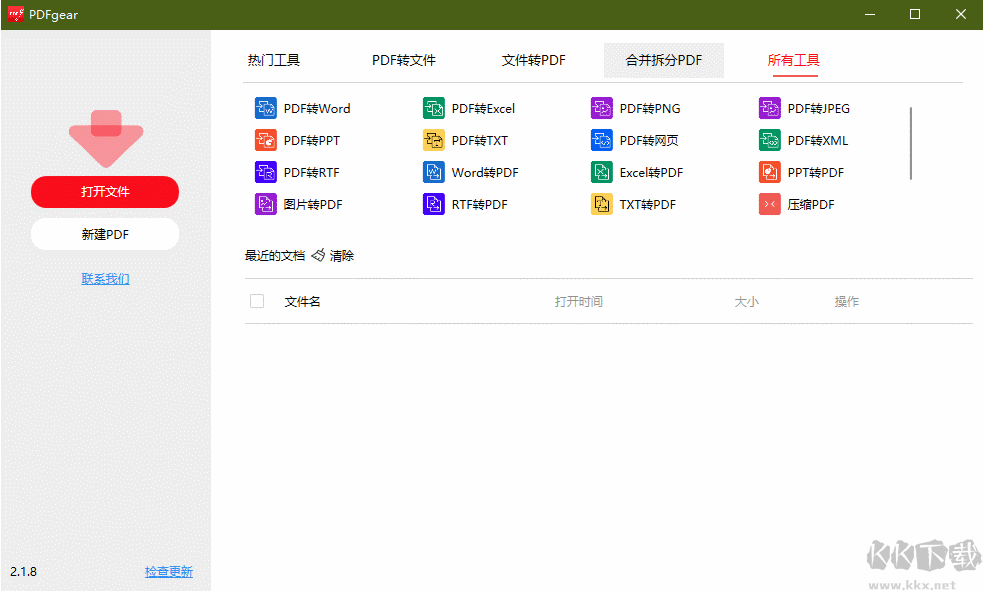Click the 大小 column header
983x592 pixels.
pyautogui.click(x=747, y=302)
